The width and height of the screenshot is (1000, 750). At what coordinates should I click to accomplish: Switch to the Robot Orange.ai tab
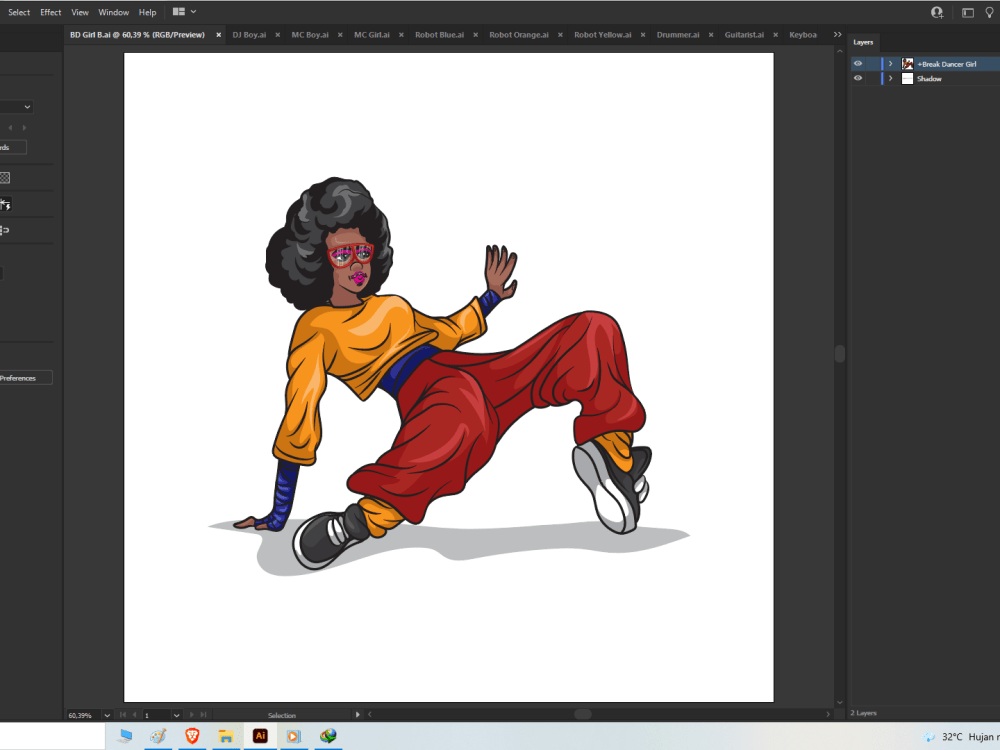pos(518,35)
